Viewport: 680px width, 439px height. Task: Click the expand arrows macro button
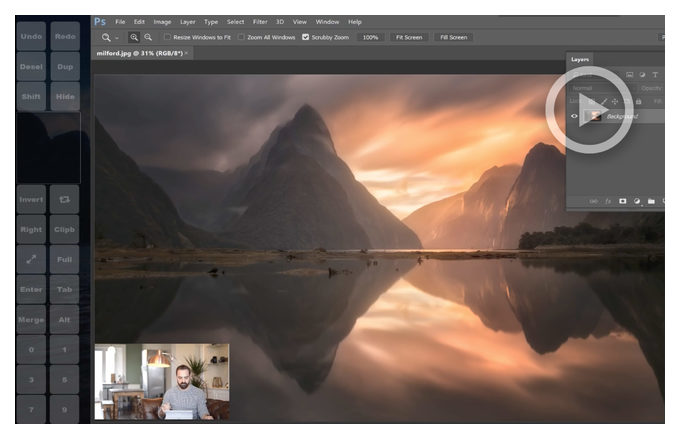(31, 259)
